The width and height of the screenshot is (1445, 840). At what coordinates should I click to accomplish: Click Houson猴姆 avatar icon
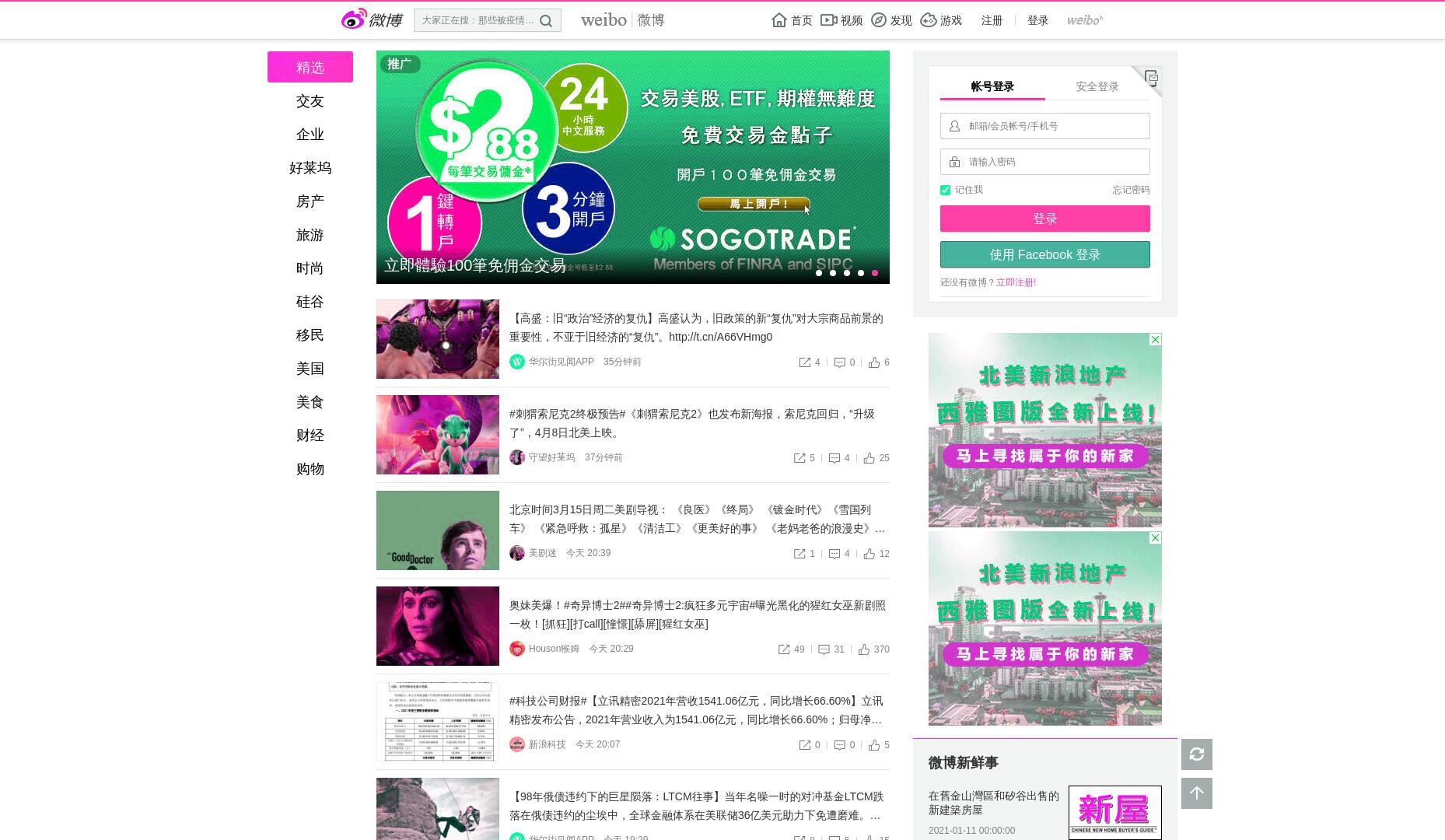pyautogui.click(x=517, y=649)
